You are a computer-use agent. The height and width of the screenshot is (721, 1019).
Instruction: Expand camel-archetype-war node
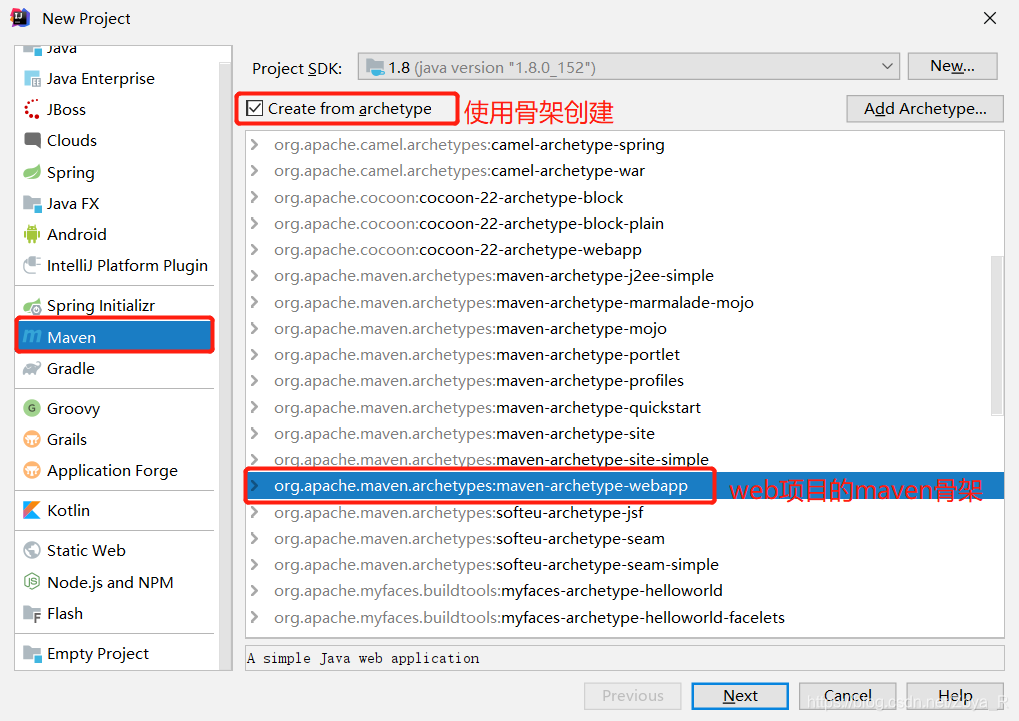[255, 170]
